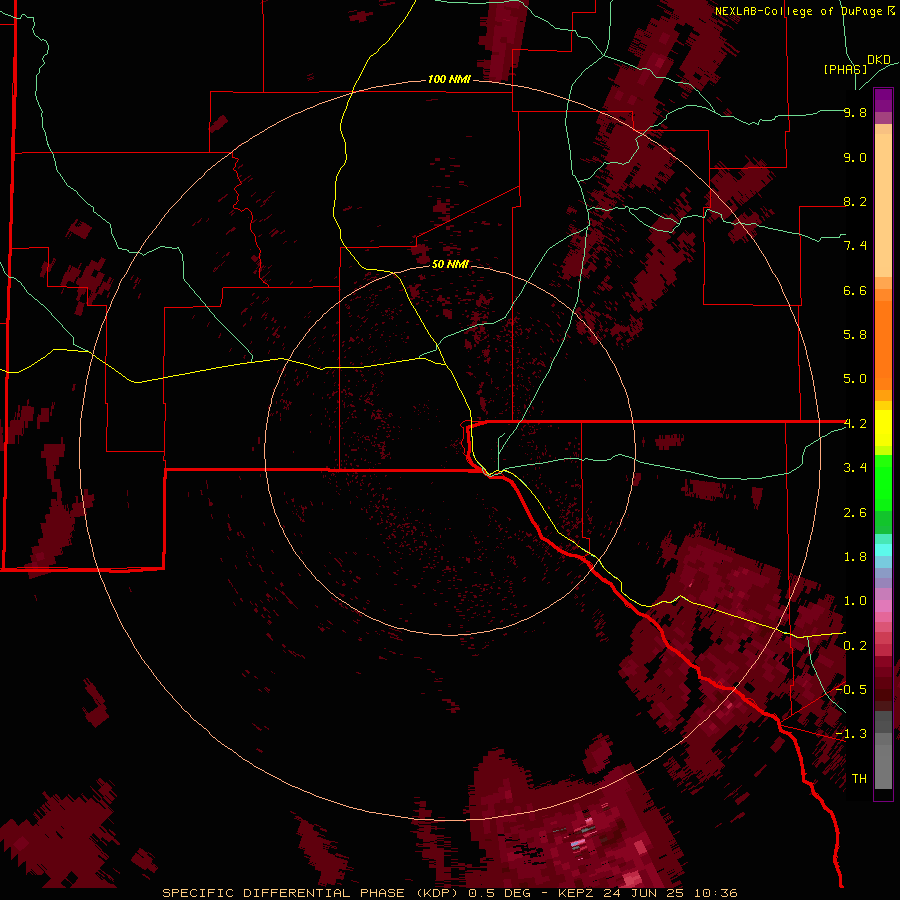Select the 8.2 value on the color scale
The height and width of the screenshot is (900, 900).
[x=855, y=201]
